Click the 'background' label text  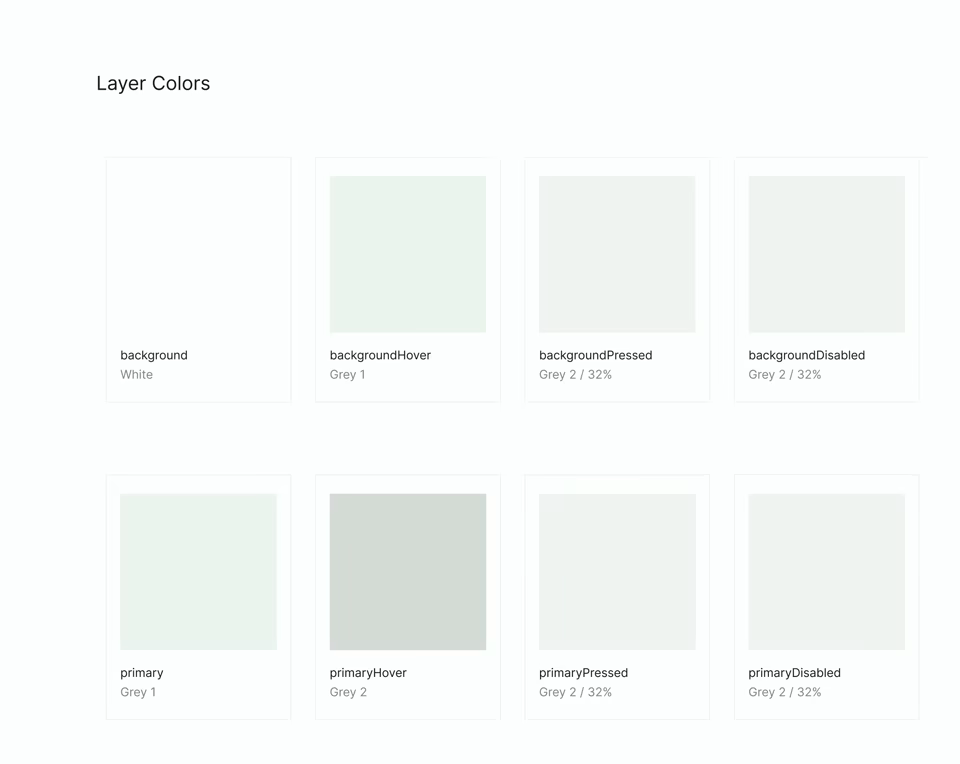click(x=154, y=355)
